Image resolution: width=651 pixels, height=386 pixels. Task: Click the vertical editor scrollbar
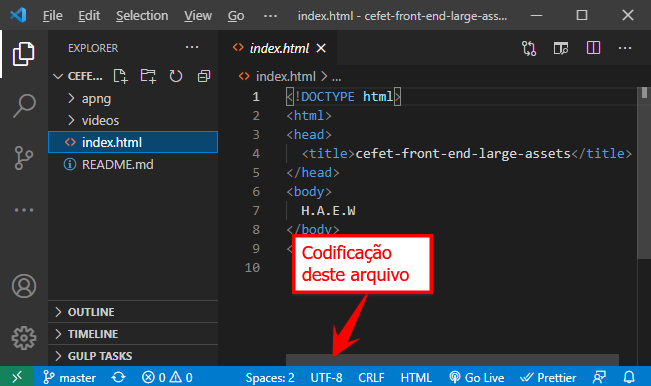click(x=644, y=174)
